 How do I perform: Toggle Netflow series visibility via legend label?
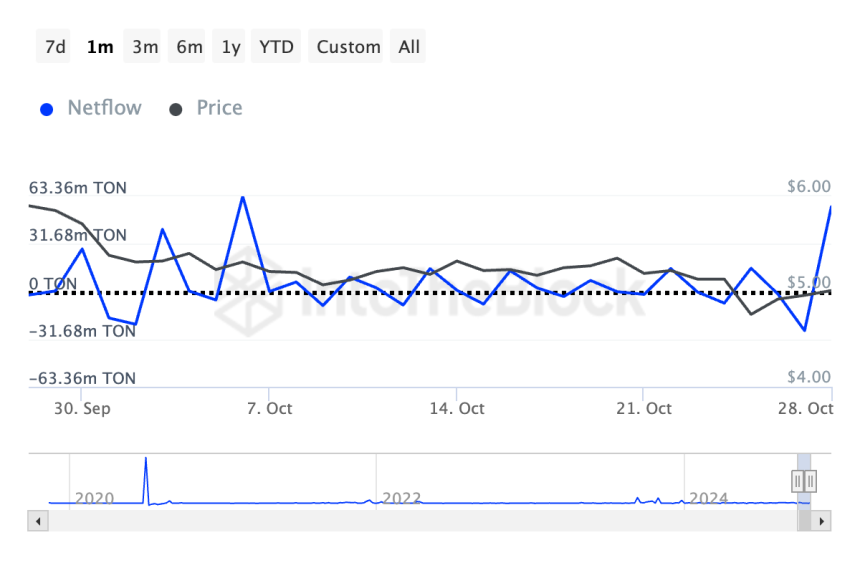[x=104, y=108]
